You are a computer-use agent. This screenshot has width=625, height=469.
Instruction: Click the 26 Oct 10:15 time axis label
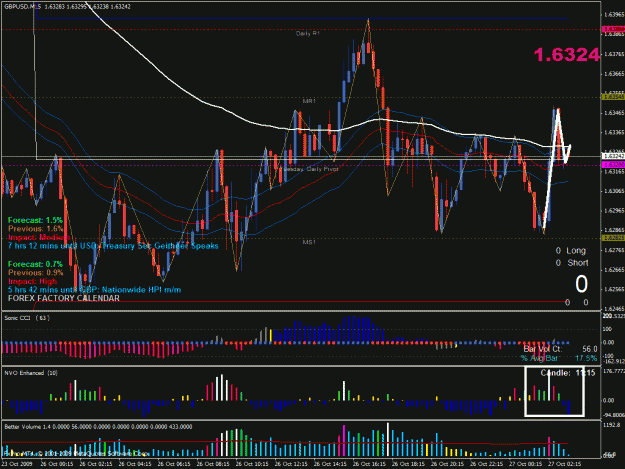[252, 464]
